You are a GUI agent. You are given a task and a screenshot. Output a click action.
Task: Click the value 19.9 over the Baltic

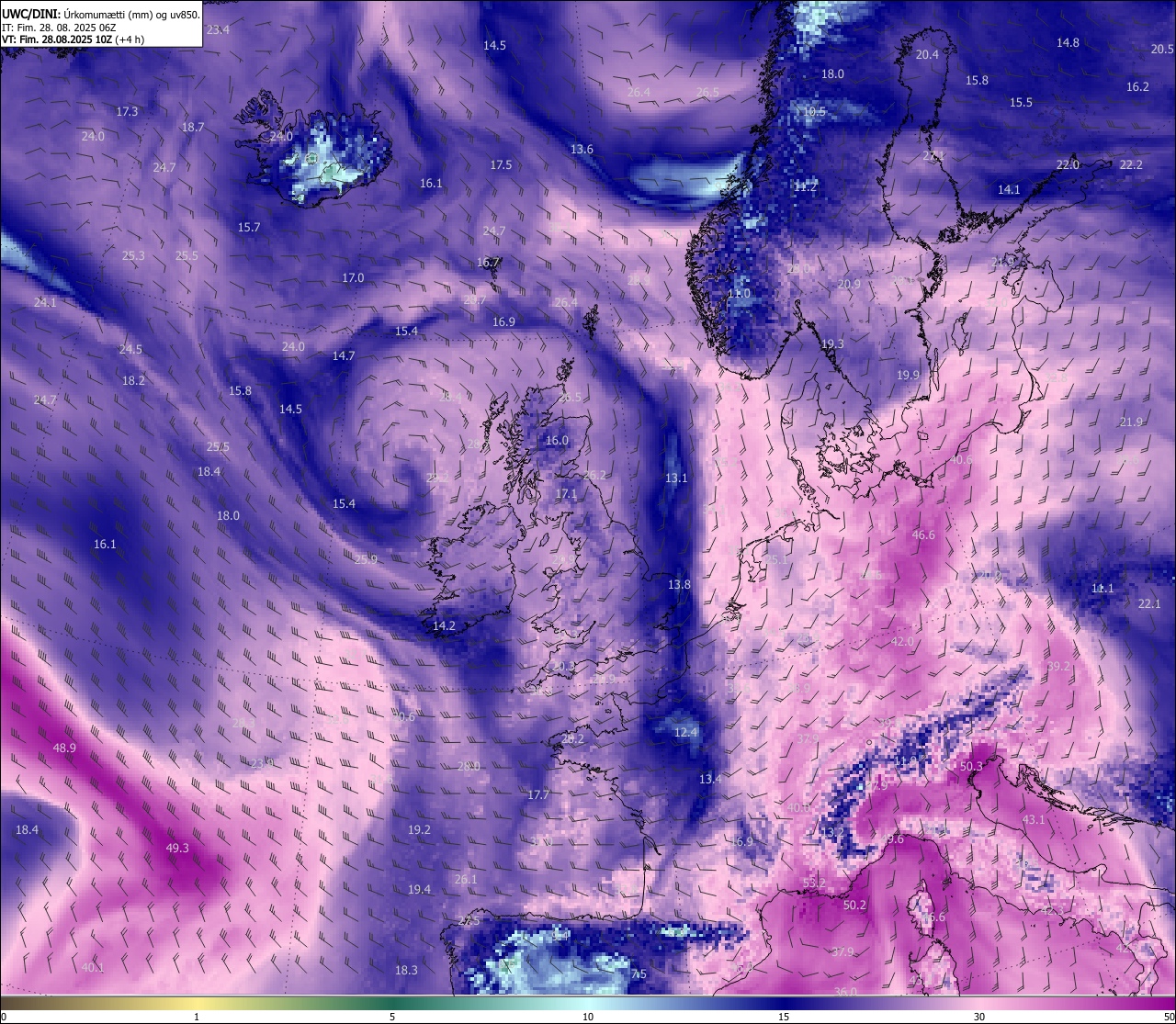click(908, 375)
